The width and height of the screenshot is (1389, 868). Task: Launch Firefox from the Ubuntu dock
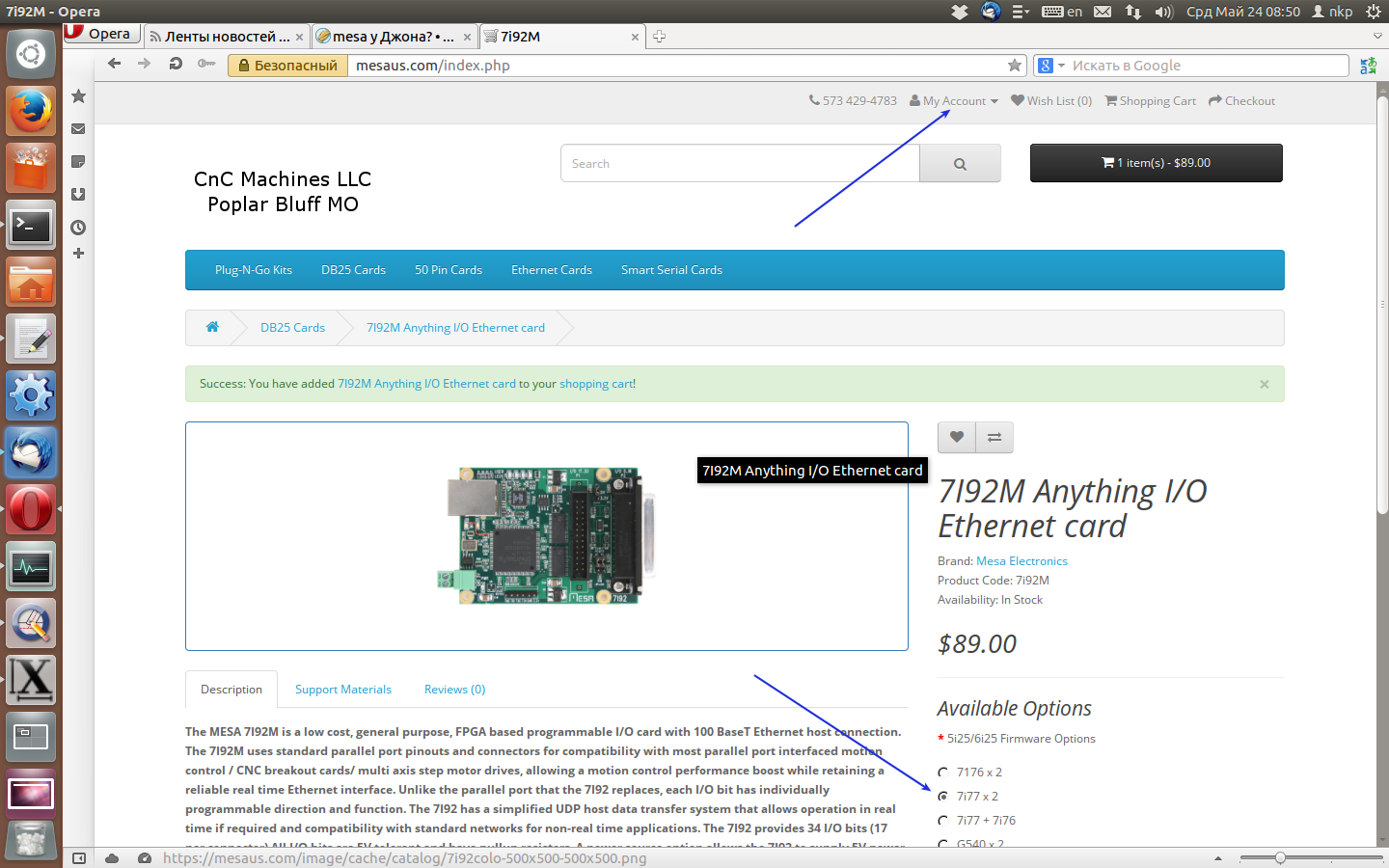click(x=31, y=111)
